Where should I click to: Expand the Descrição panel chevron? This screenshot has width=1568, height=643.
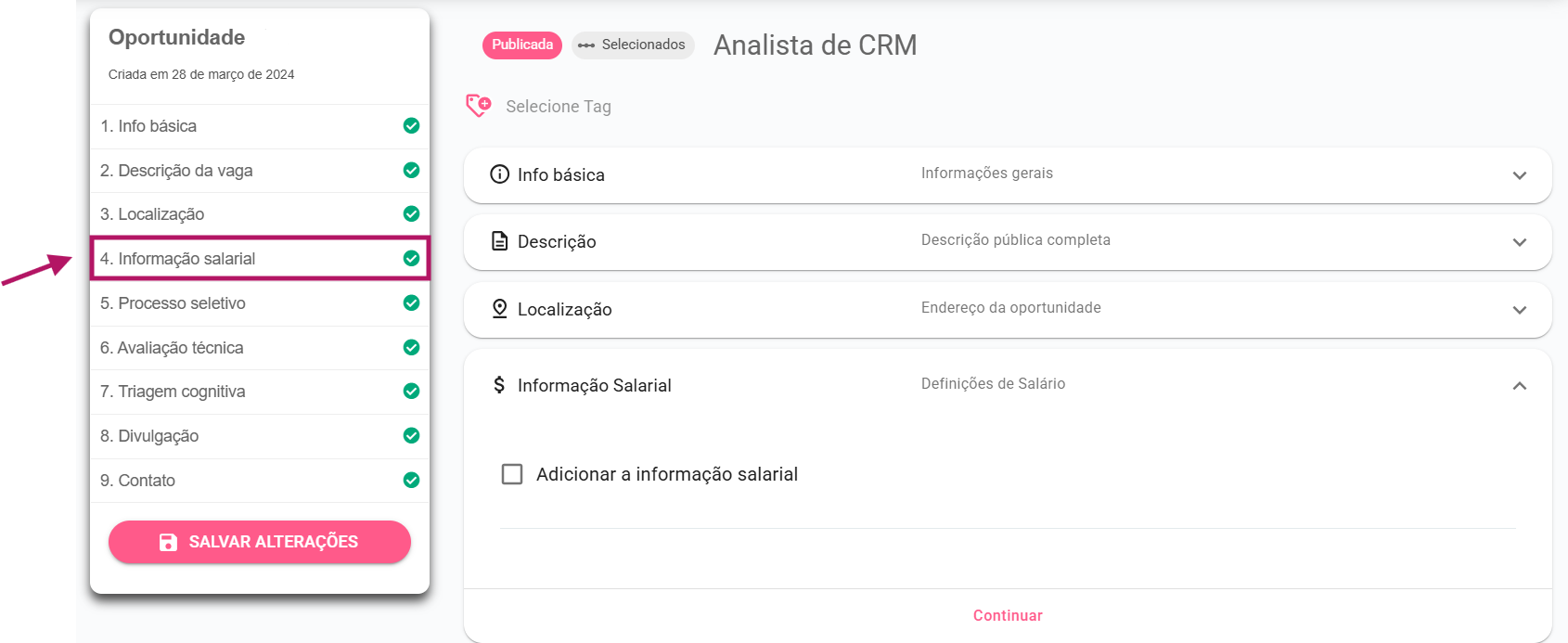[x=1519, y=242]
